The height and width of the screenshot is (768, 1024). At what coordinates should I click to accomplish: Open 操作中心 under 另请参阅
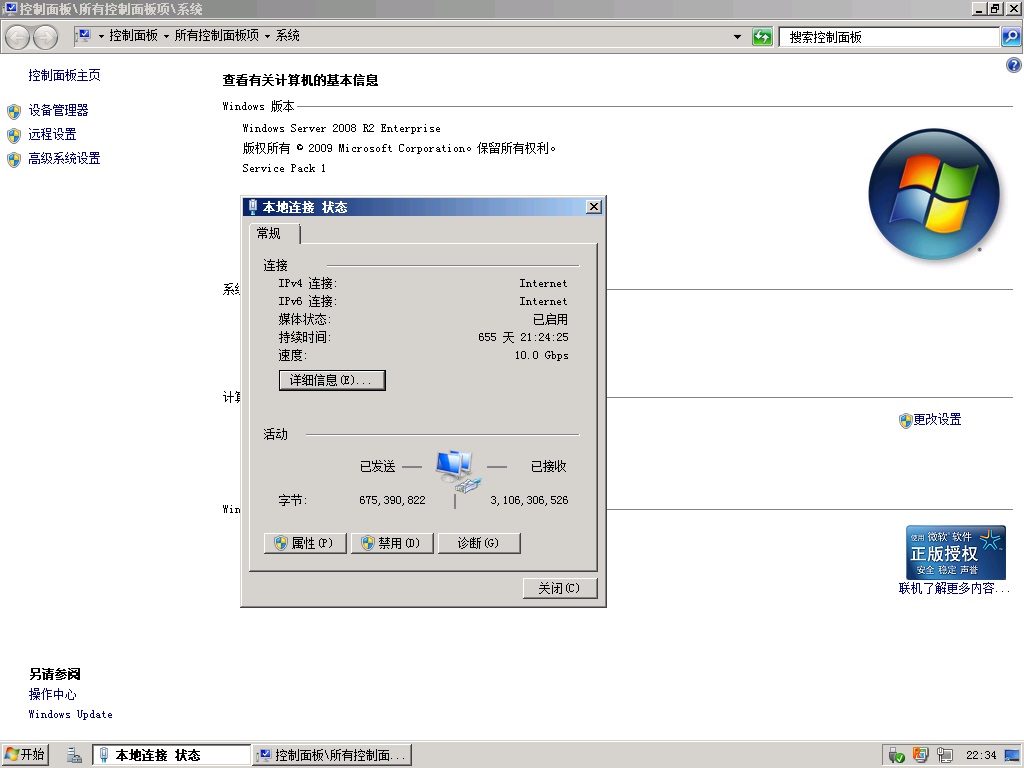click(52, 694)
